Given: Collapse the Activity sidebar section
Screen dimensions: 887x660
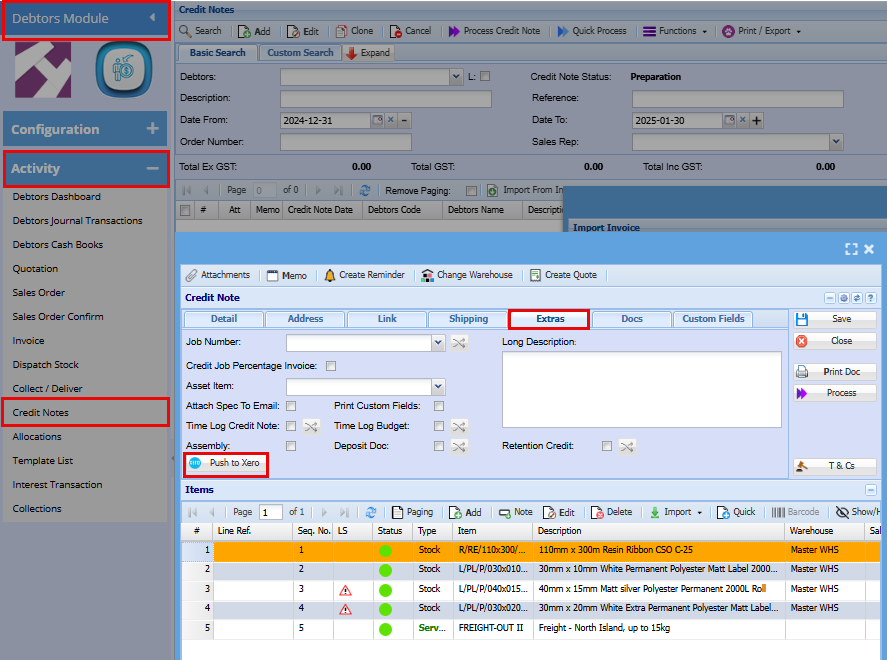Looking at the screenshot, I should pyautogui.click(x=152, y=169).
